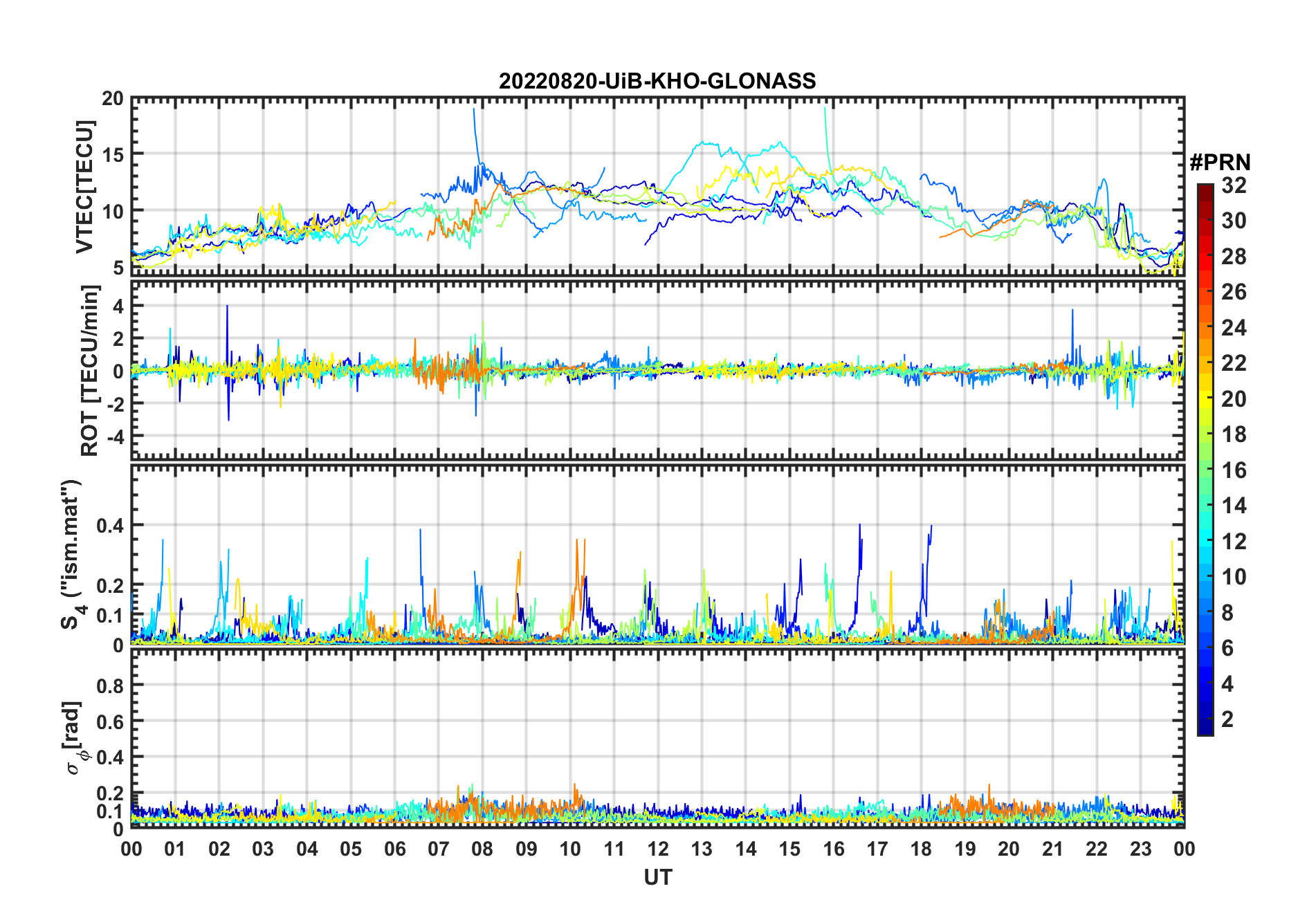Click the "28" tick on PRN colorbar
This screenshot has width=1316, height=920.
[1234, 257]
